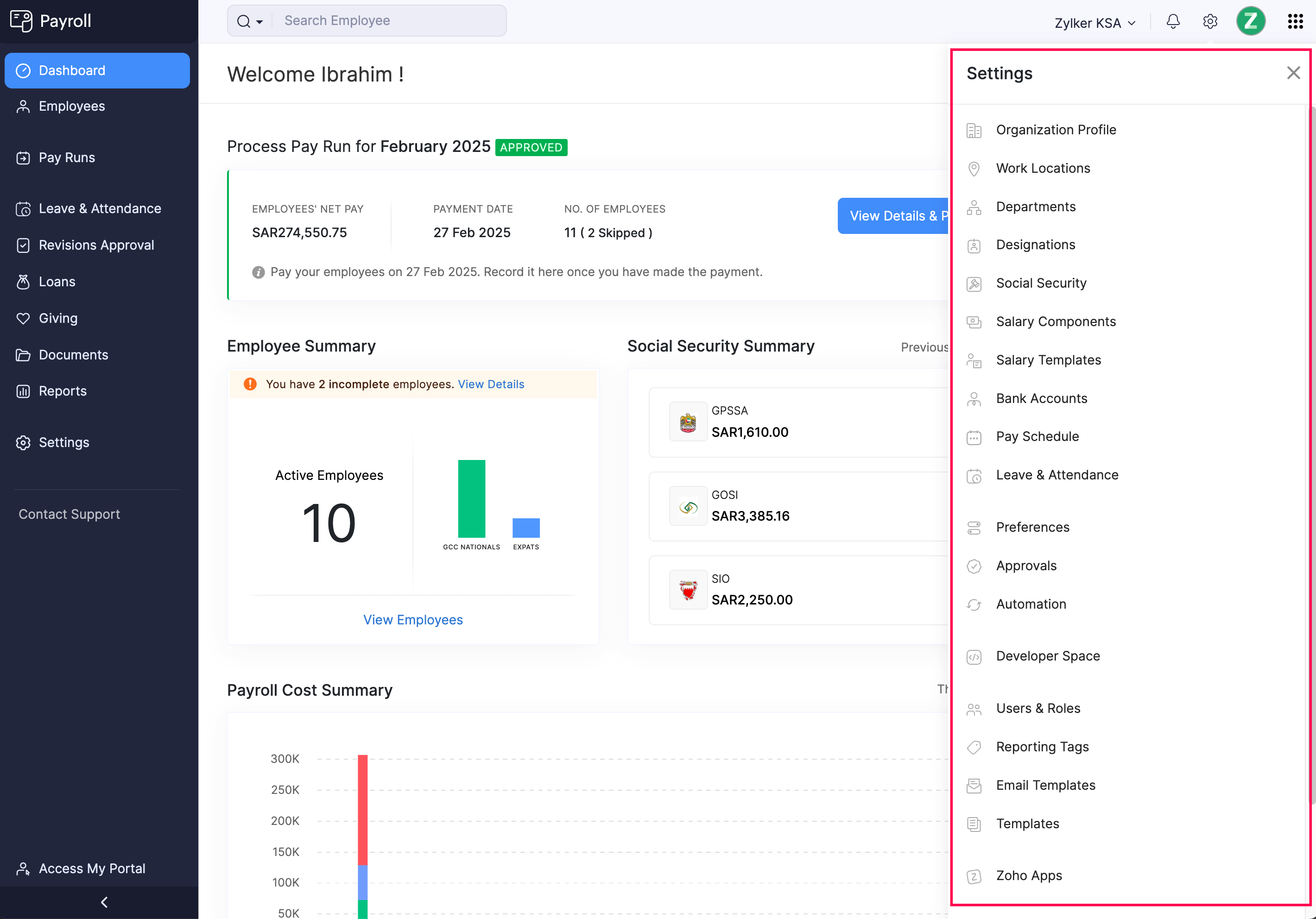Close the Settings panel

click(x=1293, y=73)
